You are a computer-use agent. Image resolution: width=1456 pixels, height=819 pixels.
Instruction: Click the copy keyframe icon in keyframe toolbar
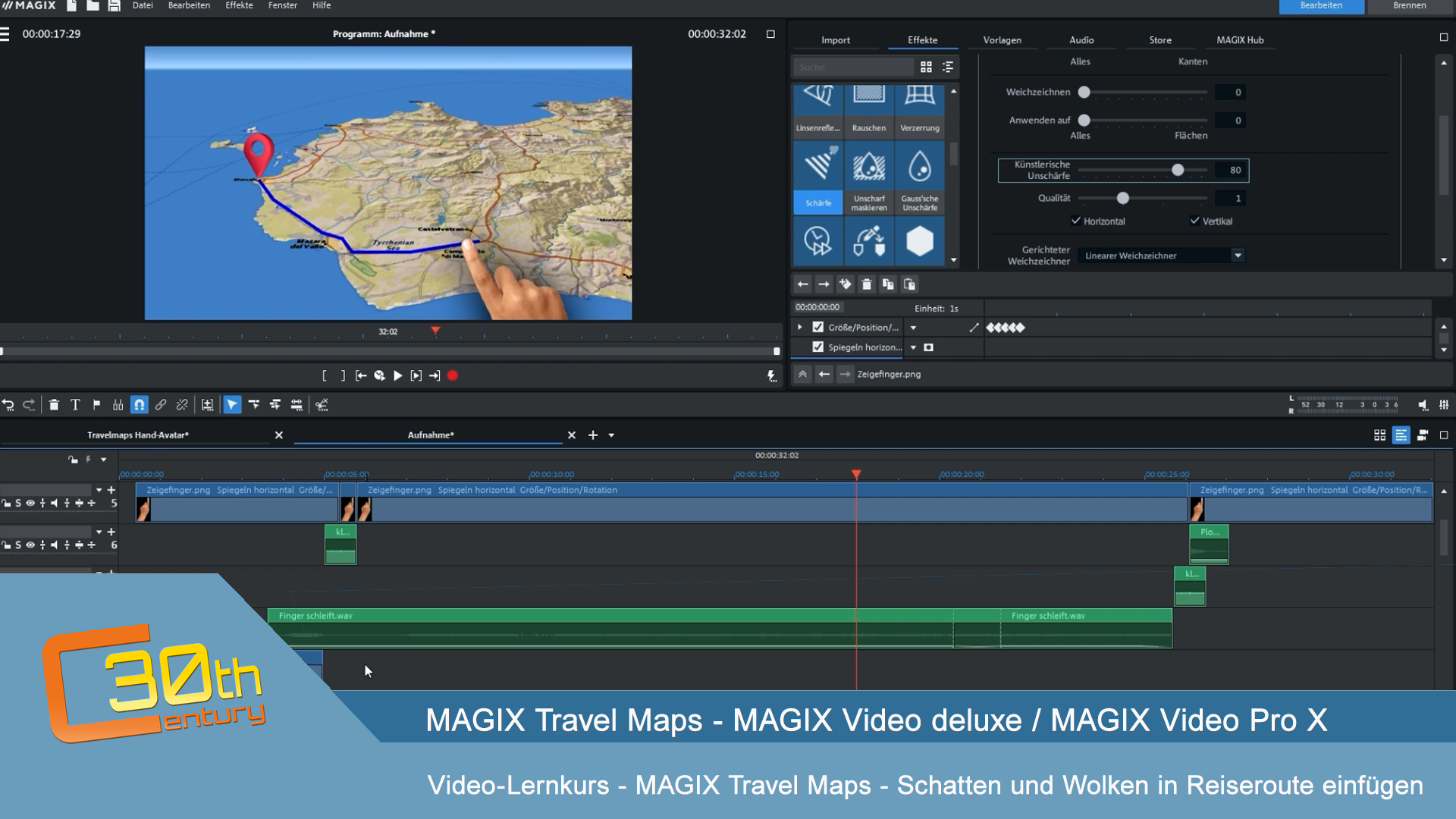tap(887, 284)
